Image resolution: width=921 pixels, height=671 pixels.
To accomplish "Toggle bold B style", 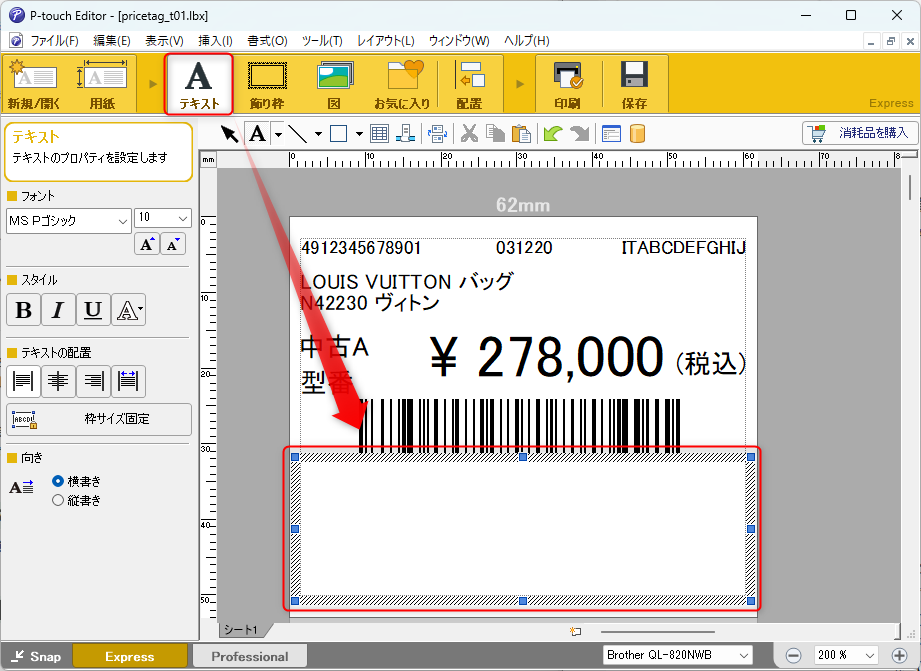I will pyautogui.click(x=23, y=310).
